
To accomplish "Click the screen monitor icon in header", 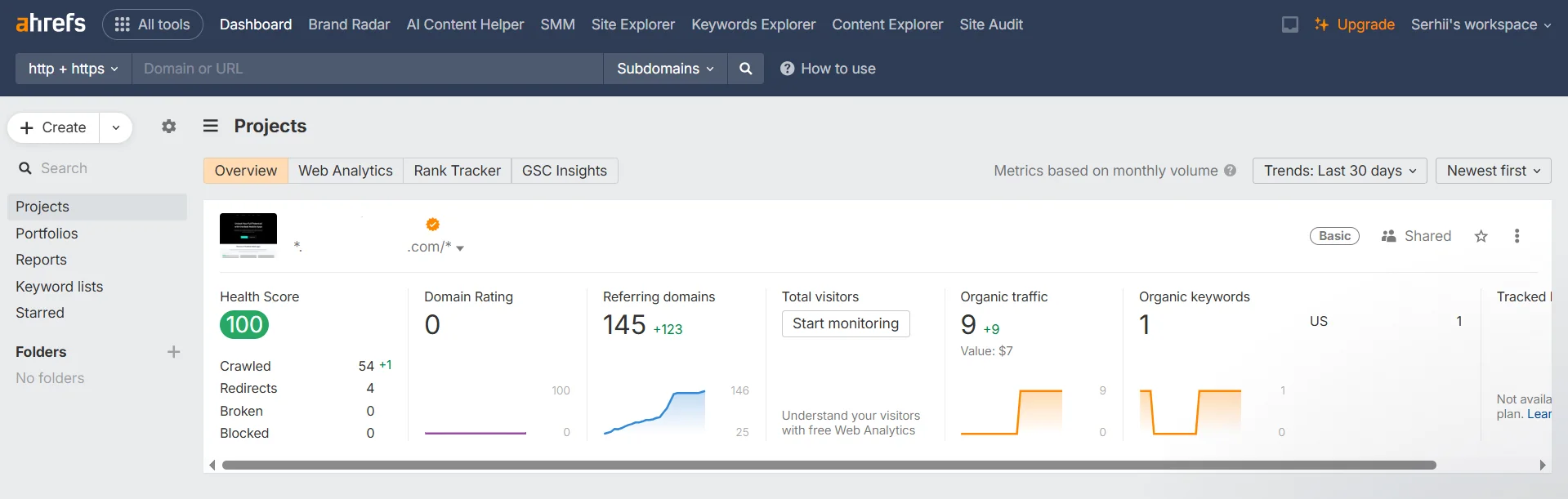I will click(1290, 25).
